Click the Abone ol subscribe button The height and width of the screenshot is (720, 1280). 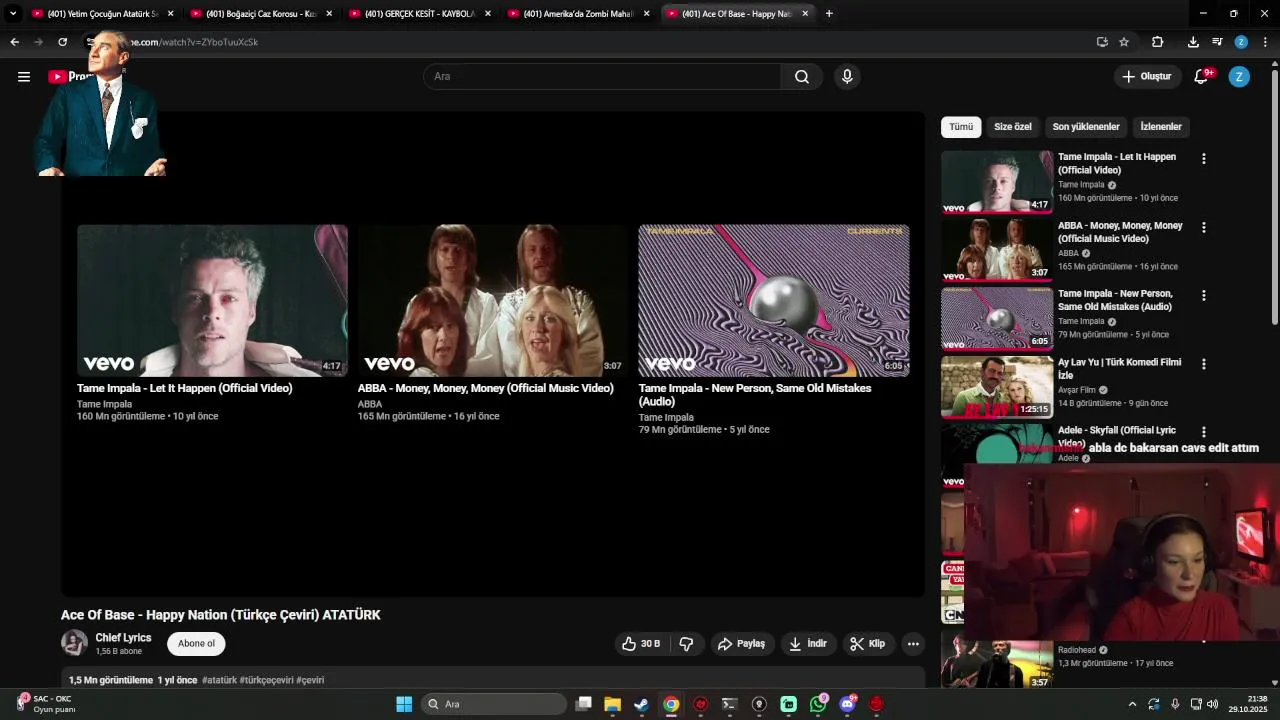tap(196, 644)
